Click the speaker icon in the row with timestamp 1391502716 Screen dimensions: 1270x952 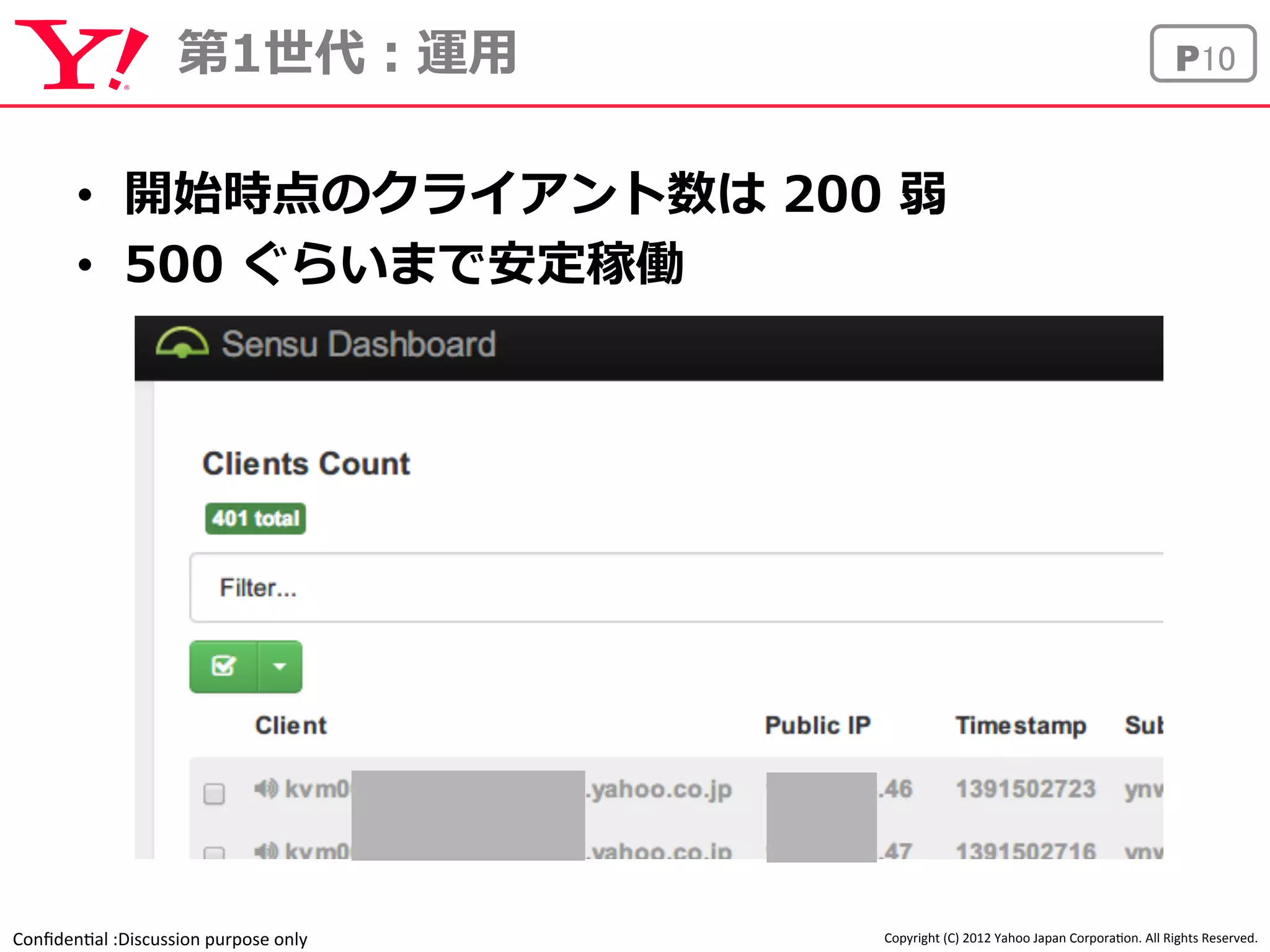[x=267, y=851]
